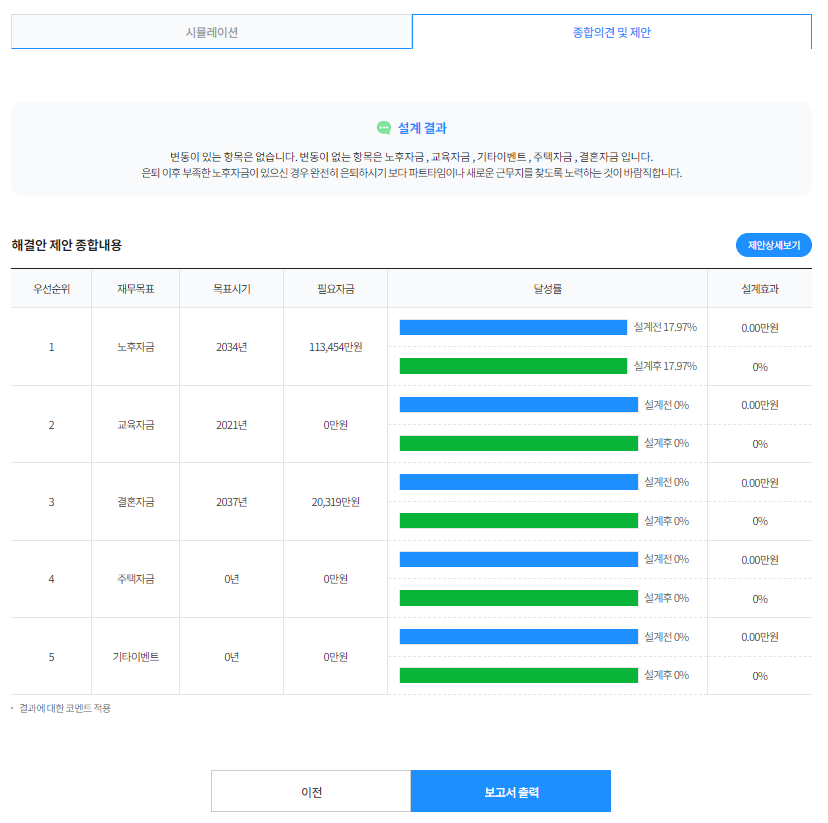828x823 pixels.
Task: Click the 필요자금 column header
Action: click(335, 289)
